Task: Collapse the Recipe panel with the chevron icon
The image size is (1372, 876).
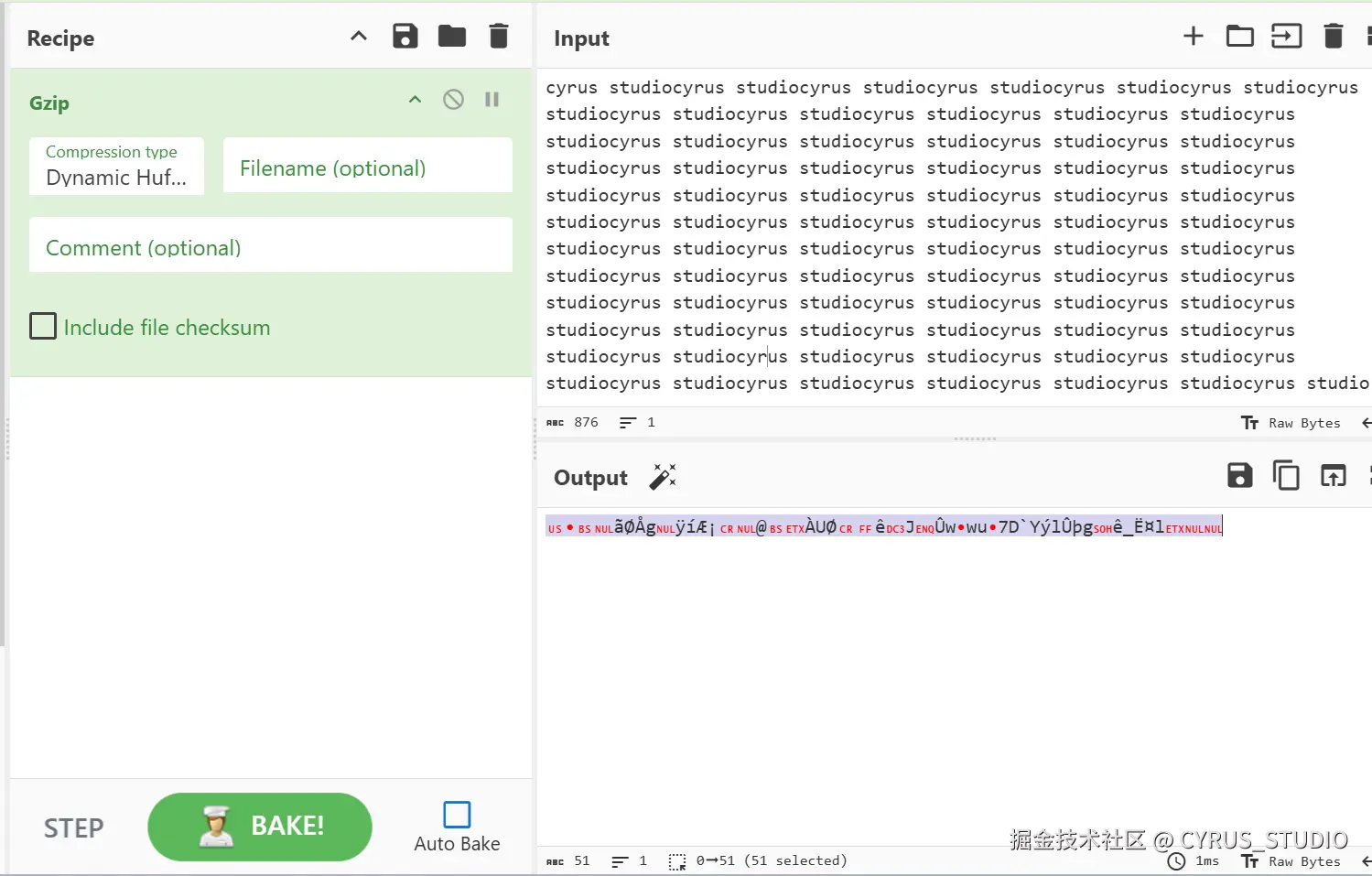Action: [x=359, y=37]
